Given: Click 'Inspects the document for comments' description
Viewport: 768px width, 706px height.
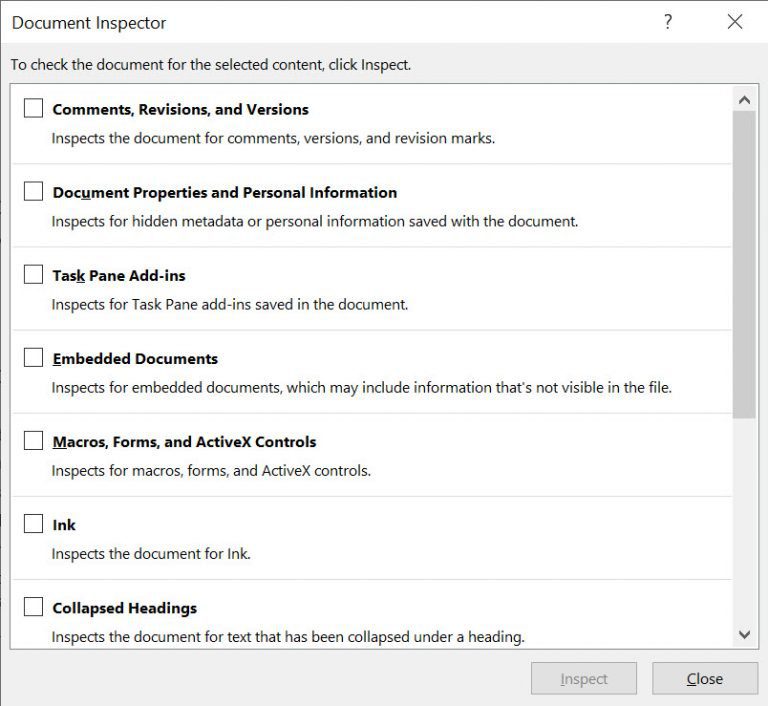Looking at the screenshot, I should point(273,138).
